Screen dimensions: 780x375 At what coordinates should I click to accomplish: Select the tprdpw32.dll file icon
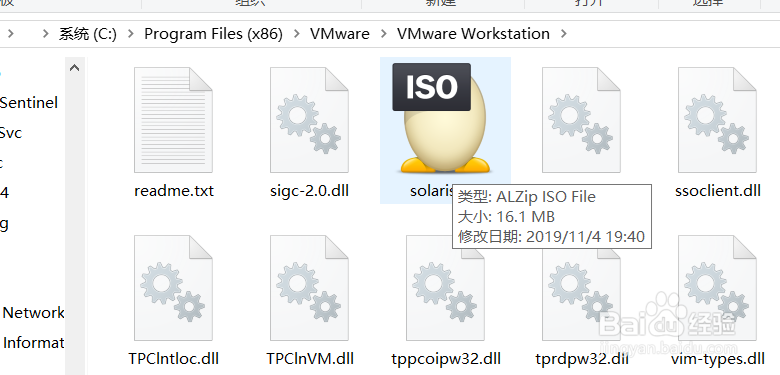click(x=581, y=288)
